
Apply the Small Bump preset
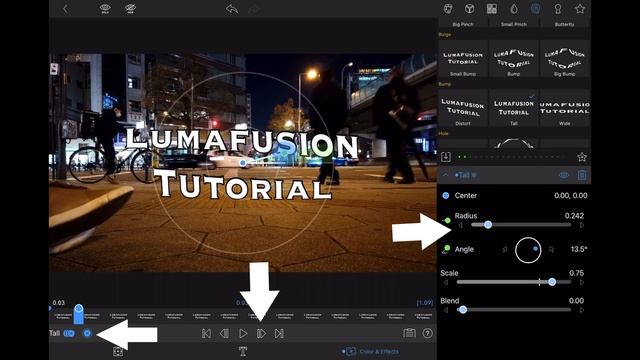click(x=463, y=58)
